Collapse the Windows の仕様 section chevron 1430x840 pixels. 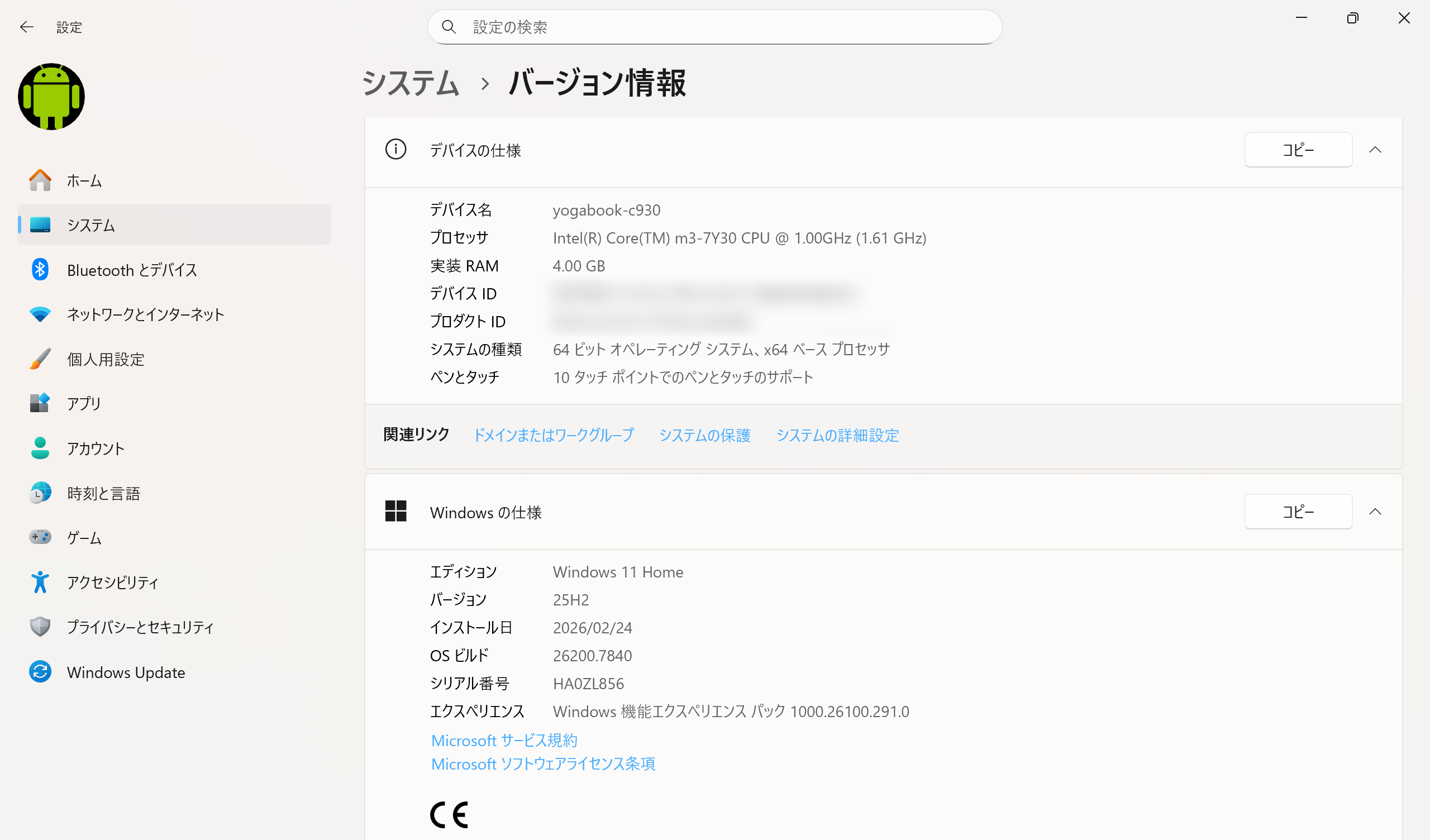[x=1374, y=512]
